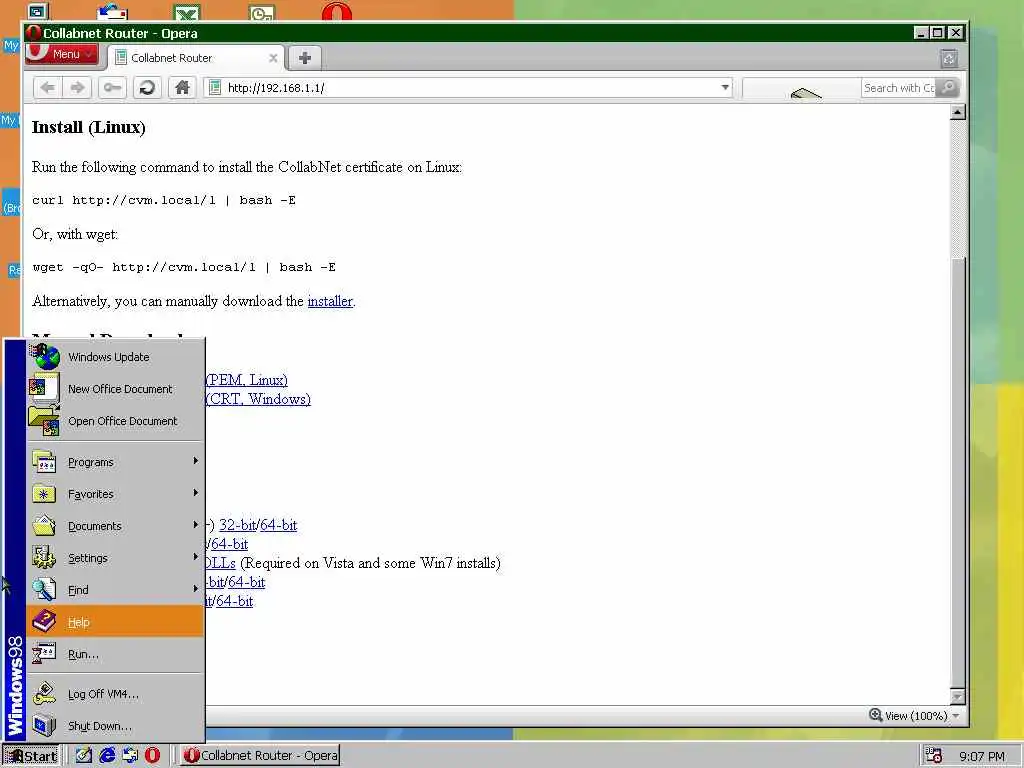This screenshot has height=768, width=1024.
Task: Click the Shut Down computer icon
Action: (44, 726)
